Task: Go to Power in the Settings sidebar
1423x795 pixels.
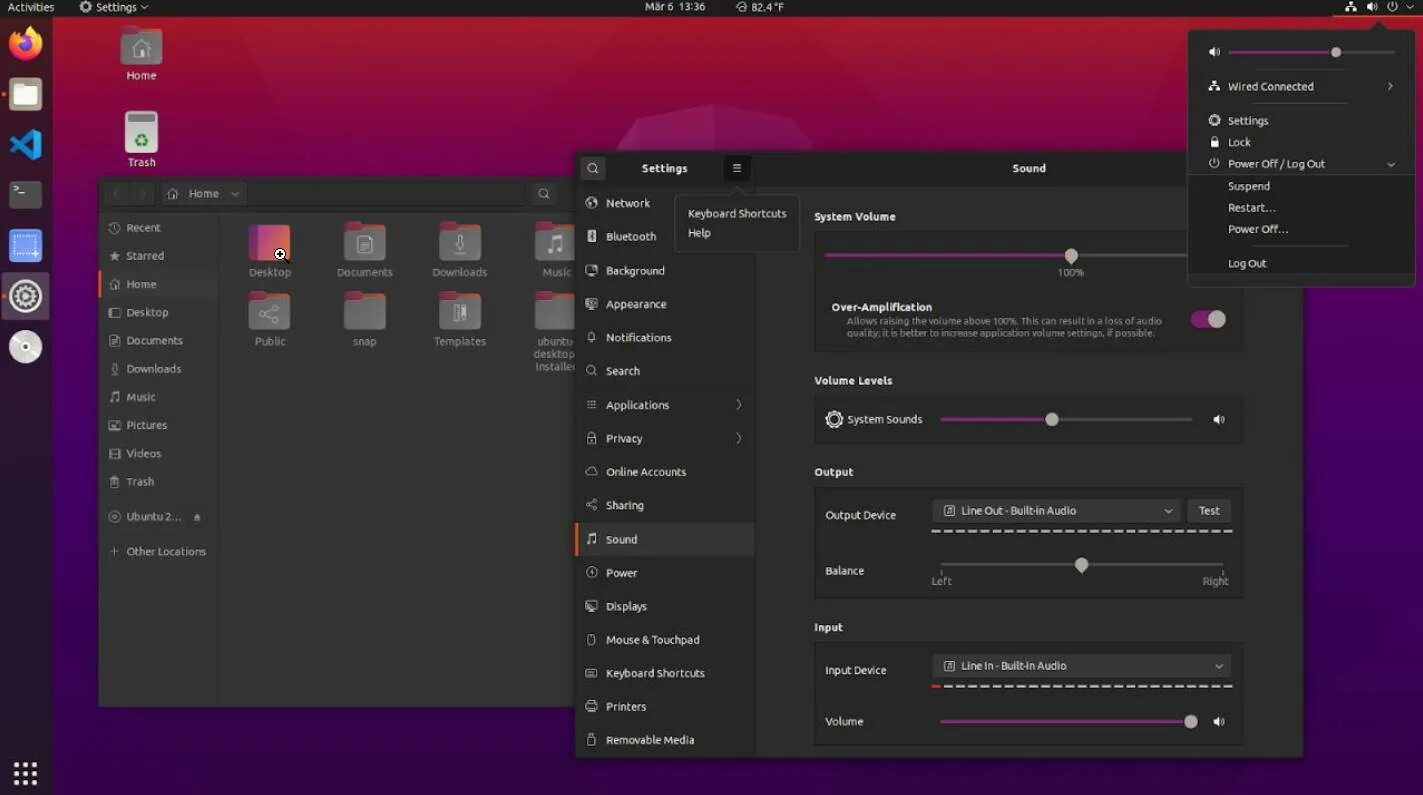Action: point(665,573)
